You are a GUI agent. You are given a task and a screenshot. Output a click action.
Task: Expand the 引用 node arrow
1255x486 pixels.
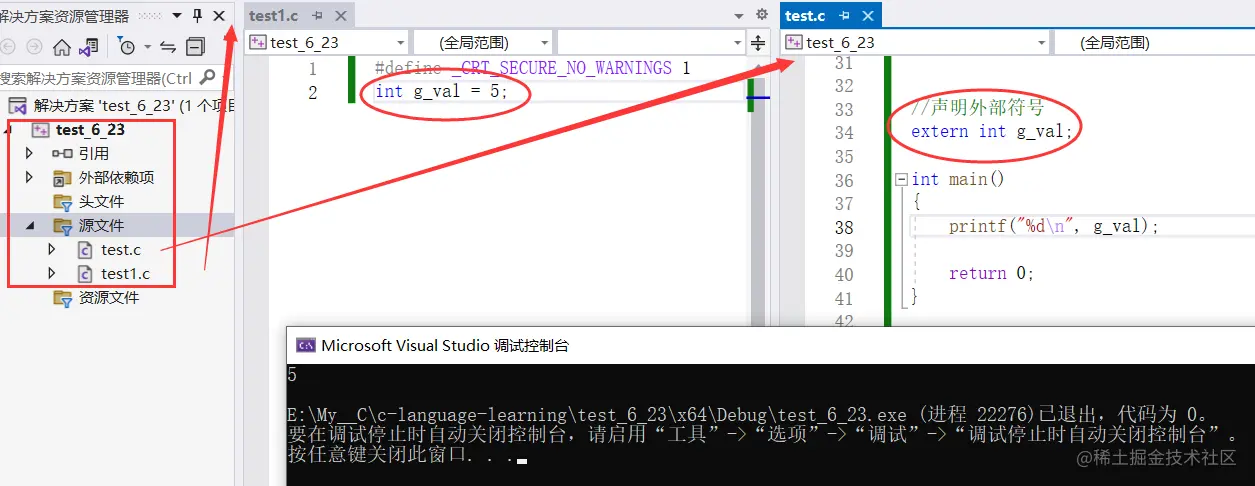pyautogui.click(x=29, y=153)
